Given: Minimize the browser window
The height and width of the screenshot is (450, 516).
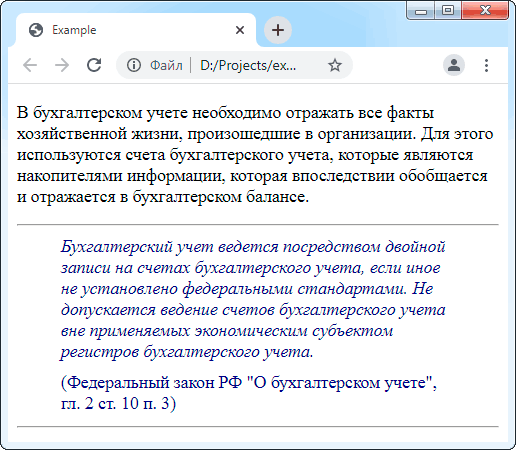Looking at the screenshot, I should [421, 11].
